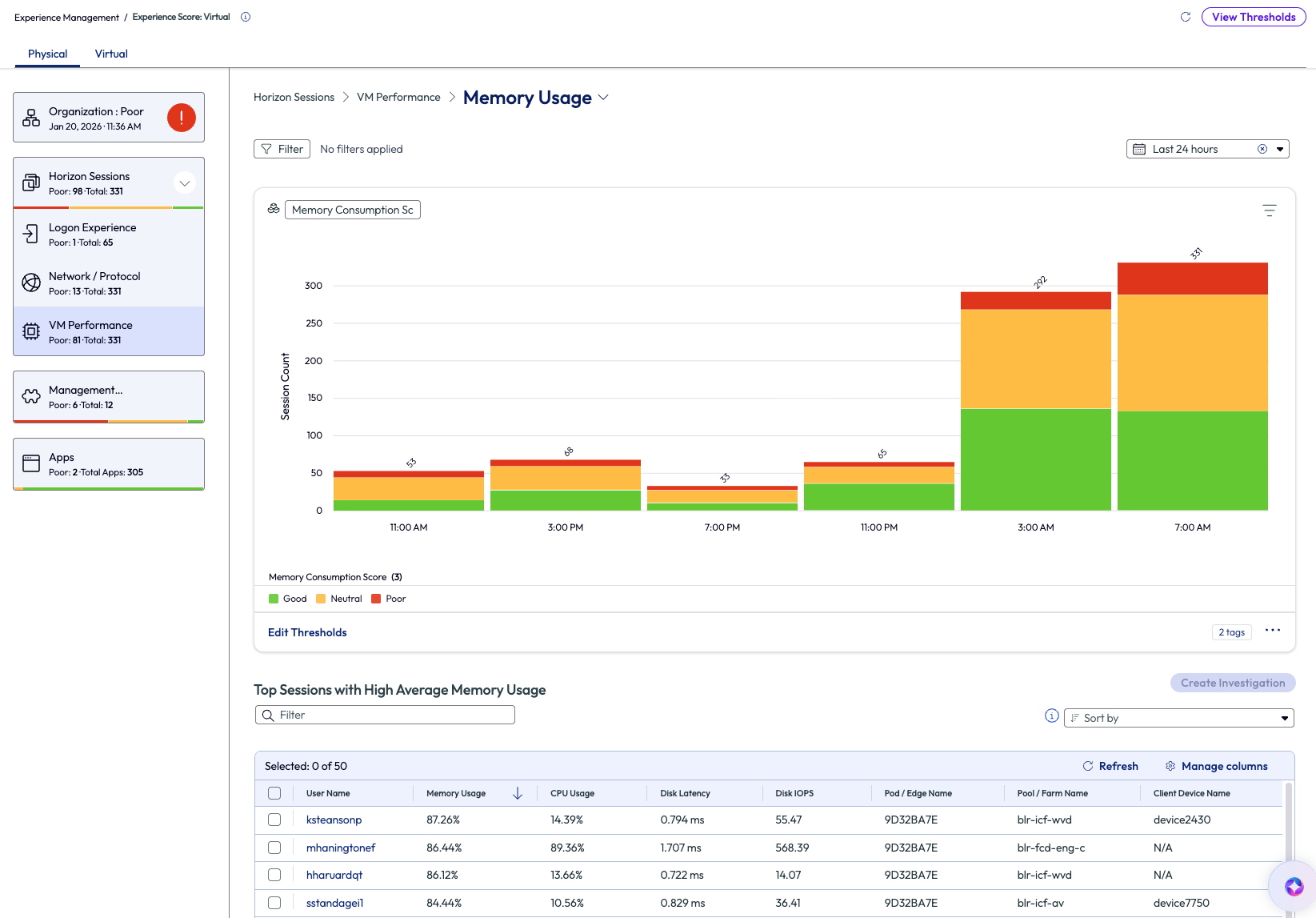1316x918 pixels.
Task: Click the Organization hierarchy icon
Action: pyautogui.click(x=31, y=118)
